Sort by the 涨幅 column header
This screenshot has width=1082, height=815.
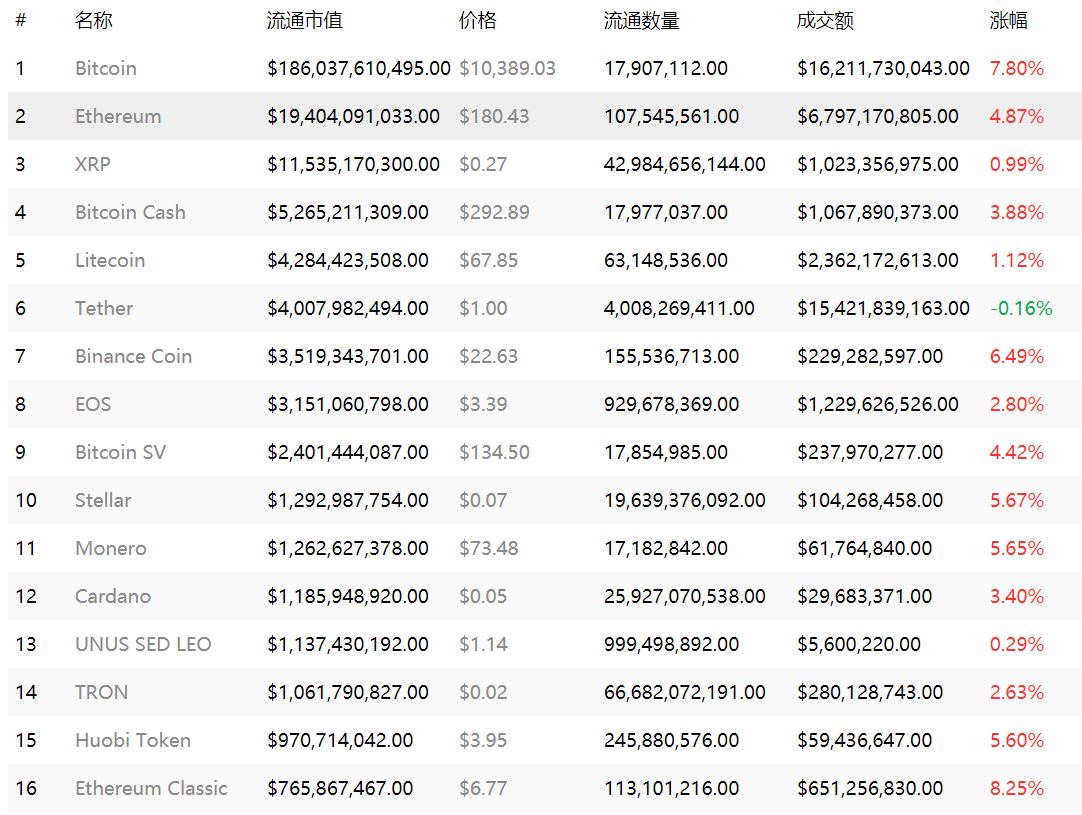1008,21
